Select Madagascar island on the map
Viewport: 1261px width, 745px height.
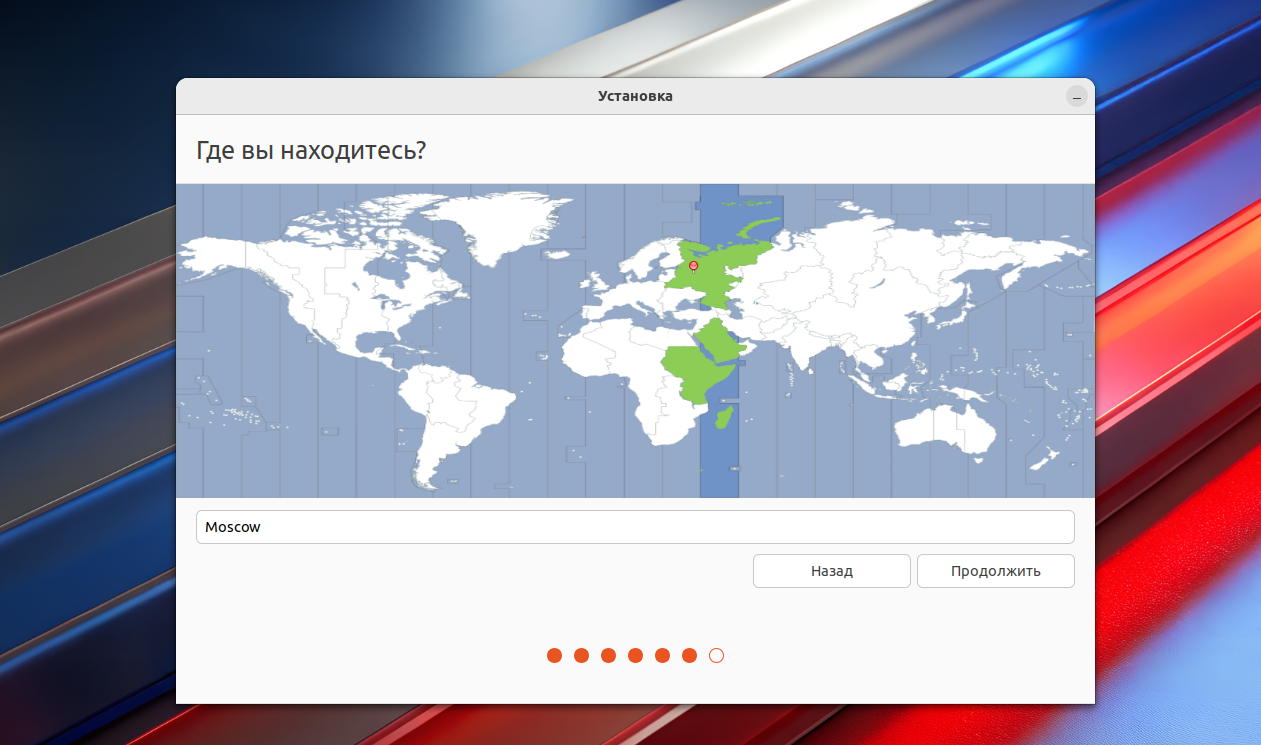pyautogui.click(x=728, y=414)
